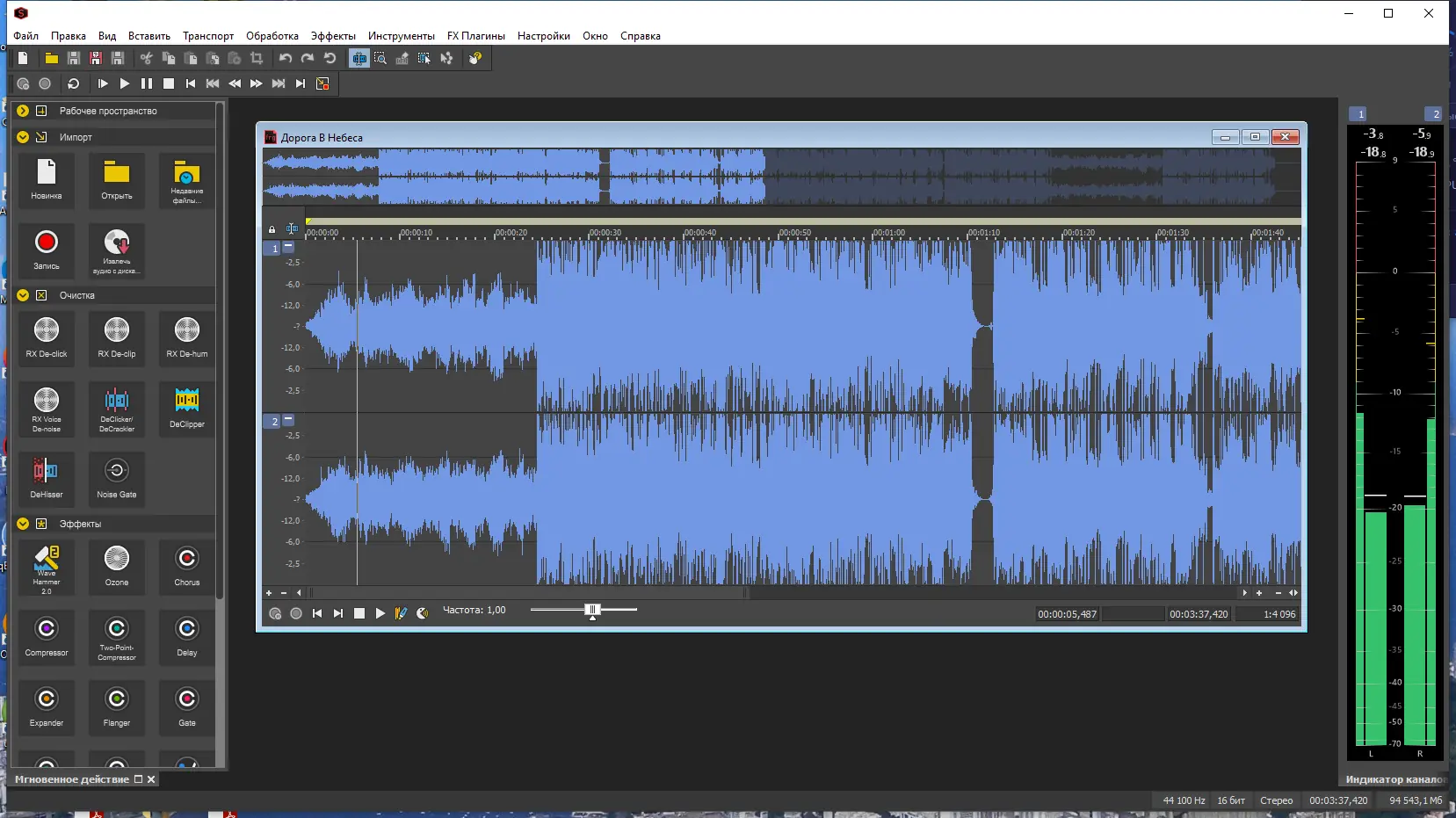This screenshot has height=818, width=1456.
Task: Create a new file from the toolbar
Action: click(23, 58)
